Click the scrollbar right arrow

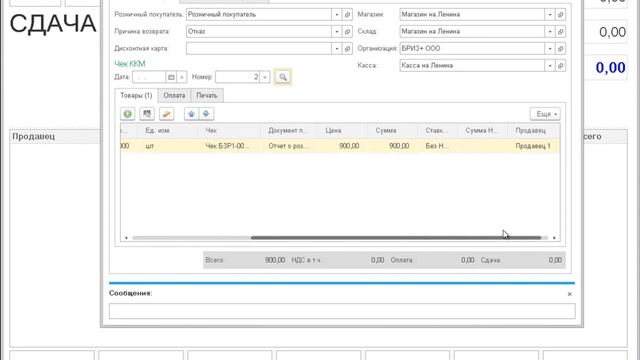[x=554, y=238]
